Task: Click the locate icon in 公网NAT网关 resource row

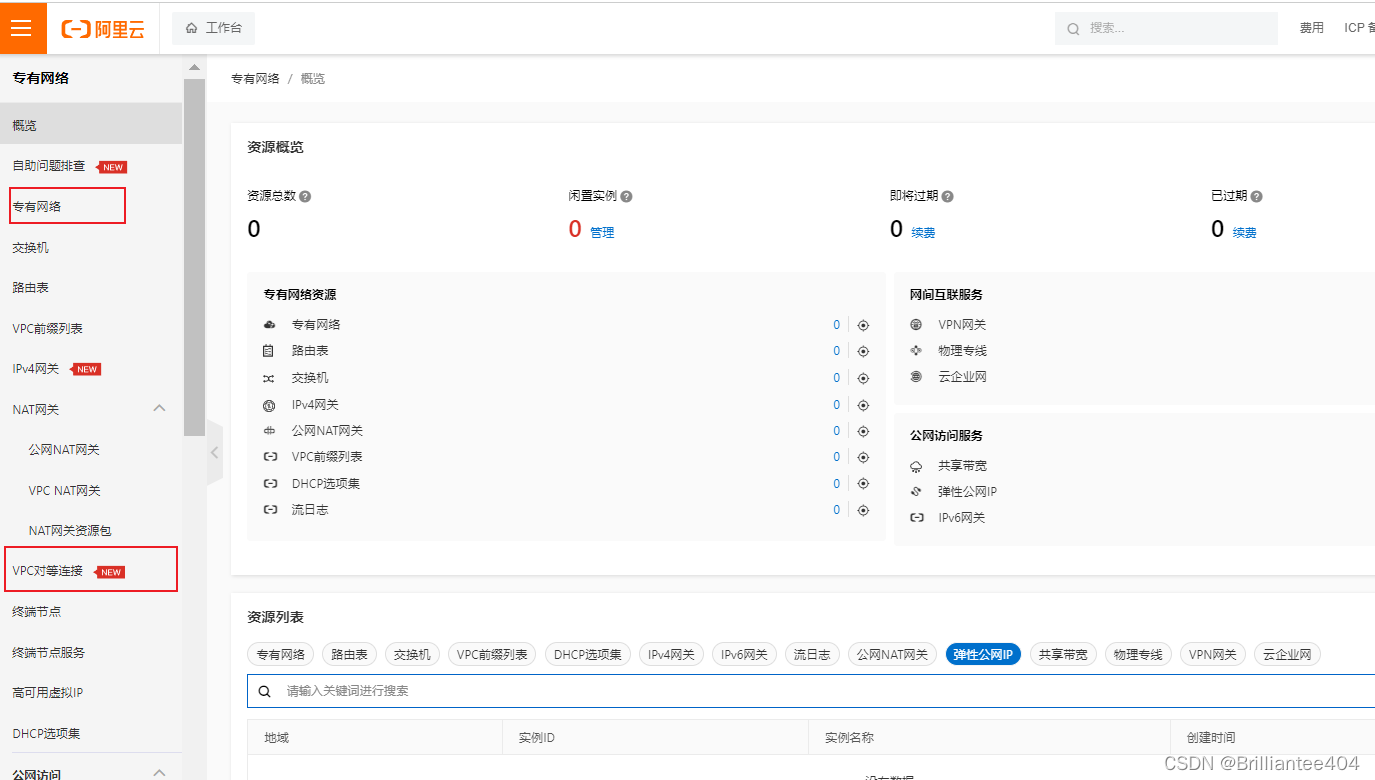Action: (x=863, y=431)
